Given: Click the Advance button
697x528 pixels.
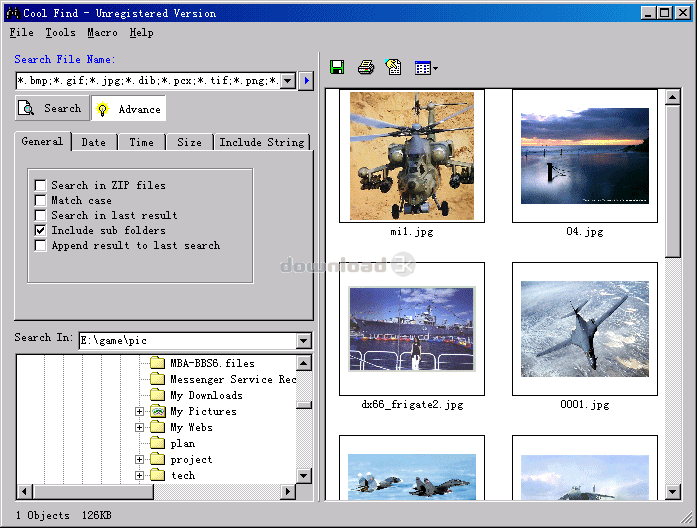Looking at the screenshot, I should tap(129, 108).
